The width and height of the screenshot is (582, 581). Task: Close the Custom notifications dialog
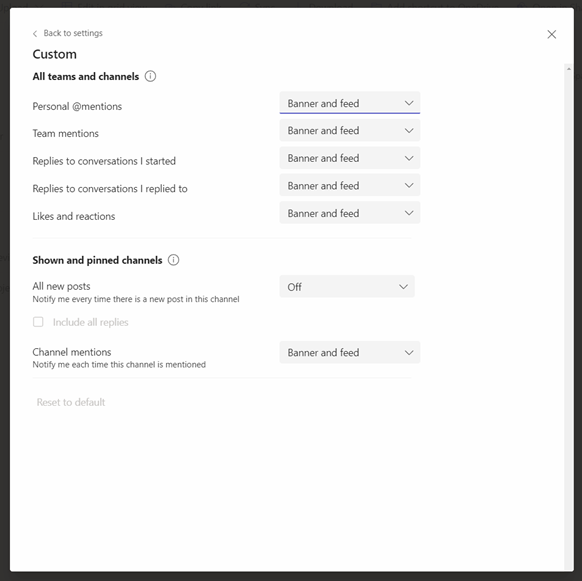(x=552, y=35)
